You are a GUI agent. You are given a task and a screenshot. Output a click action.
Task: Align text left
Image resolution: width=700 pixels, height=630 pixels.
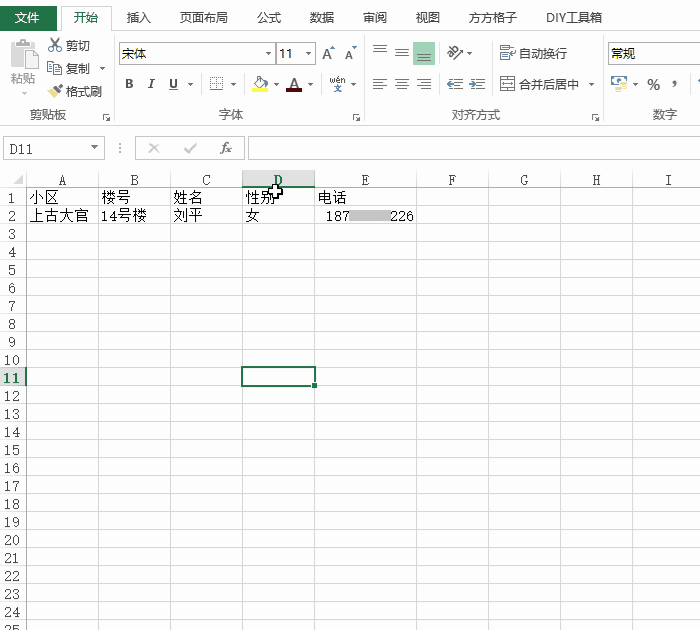[380, 84]
